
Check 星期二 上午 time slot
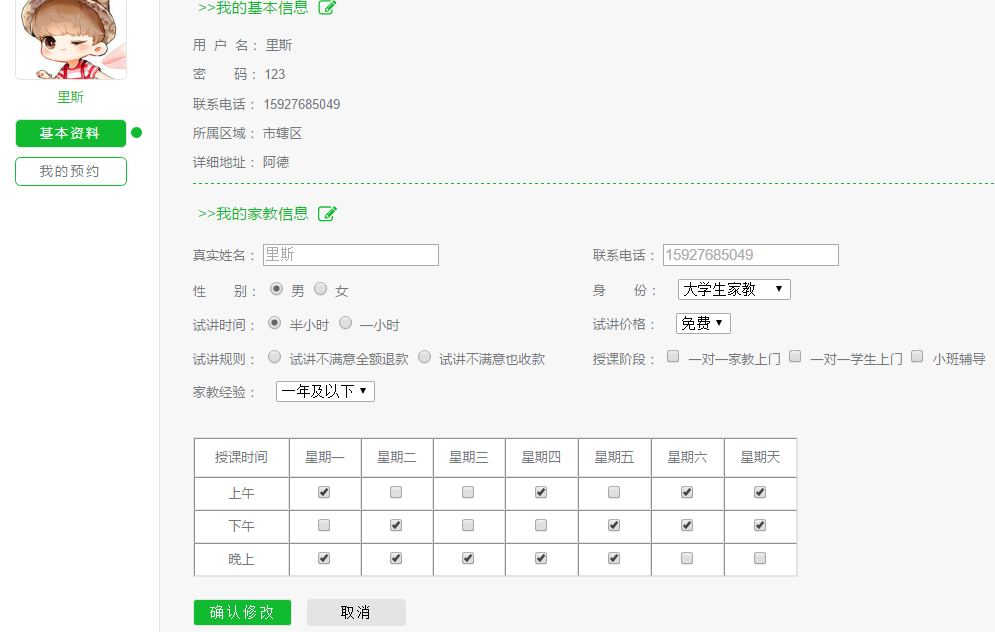[x=396, y=492]
